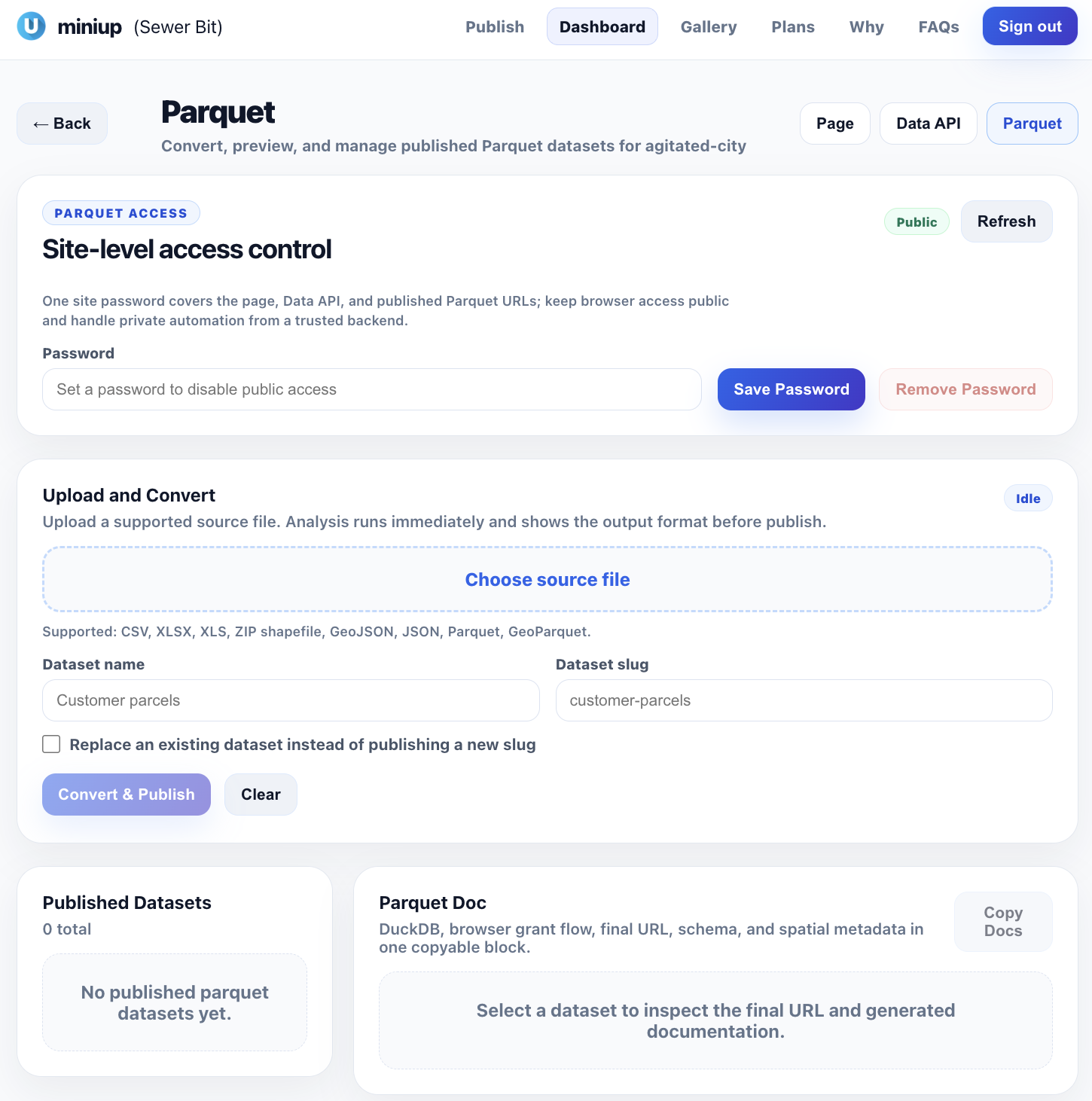Open the Dashboard section
Image resolution: width=1092 pixels, height=1101 pixels.
[x=602, y=26]
